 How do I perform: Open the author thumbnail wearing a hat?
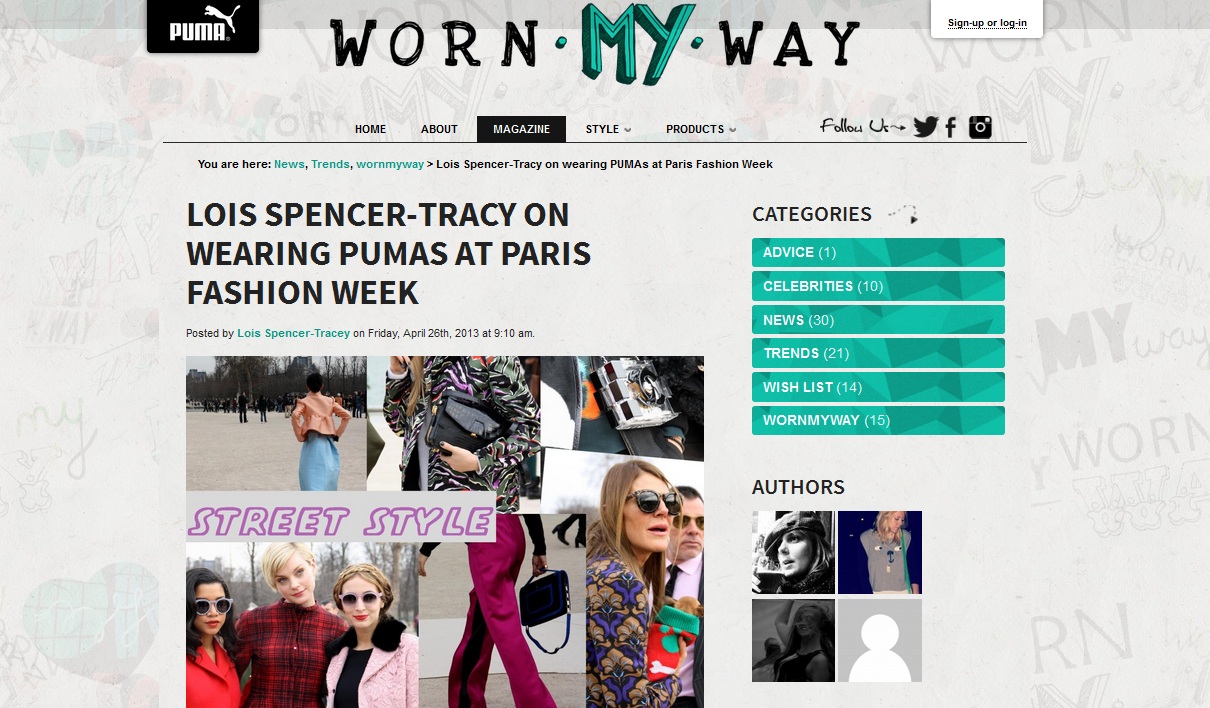coord(793,552)
